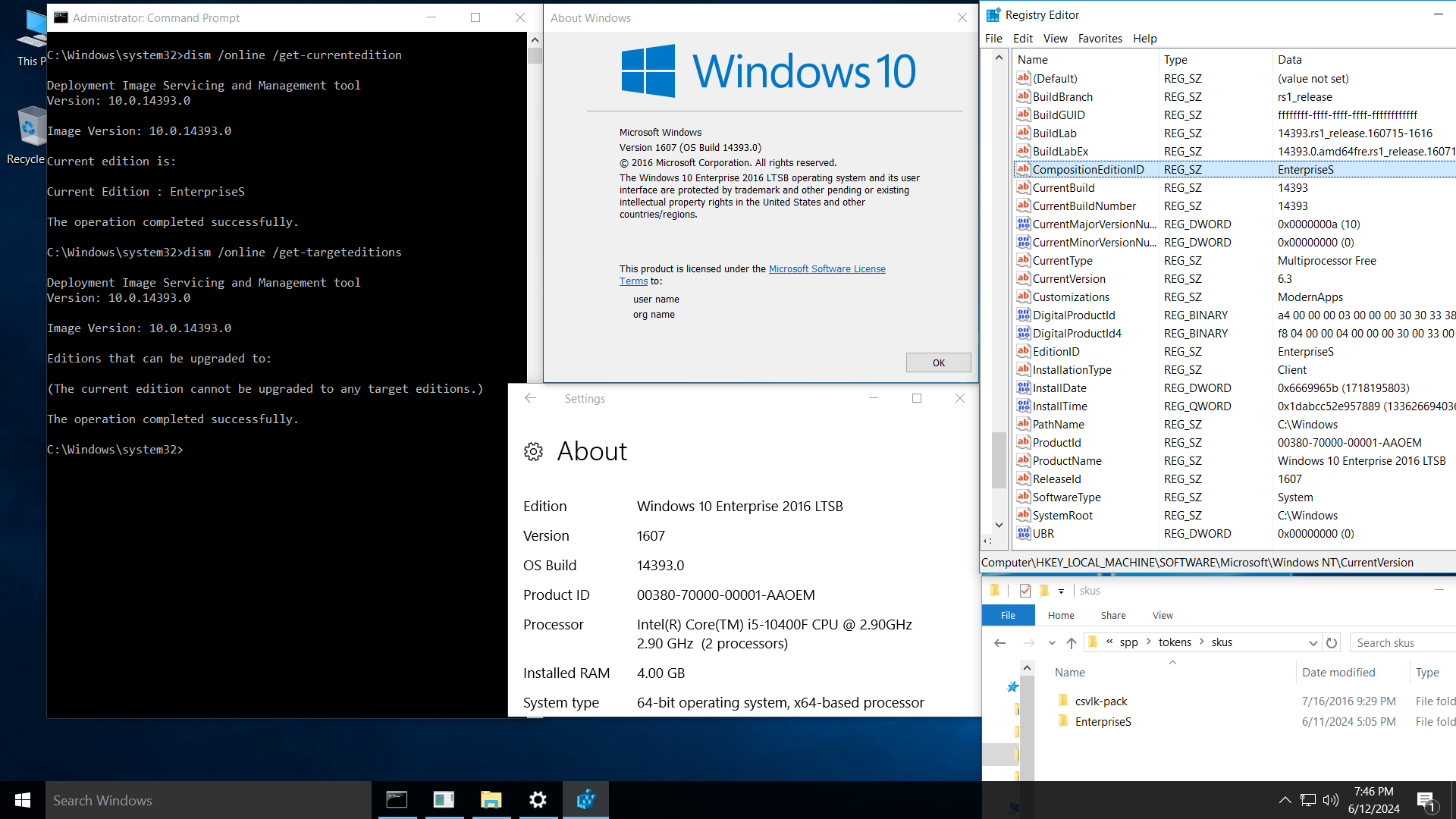1456x819 pixels.
Task: Click Back arrow in skus Explorer
Action: [x=999, y=643]
